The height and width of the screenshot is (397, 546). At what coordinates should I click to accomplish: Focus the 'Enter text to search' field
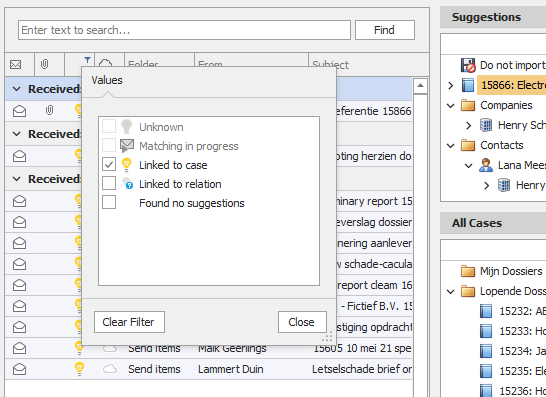[x=184, y=30]
